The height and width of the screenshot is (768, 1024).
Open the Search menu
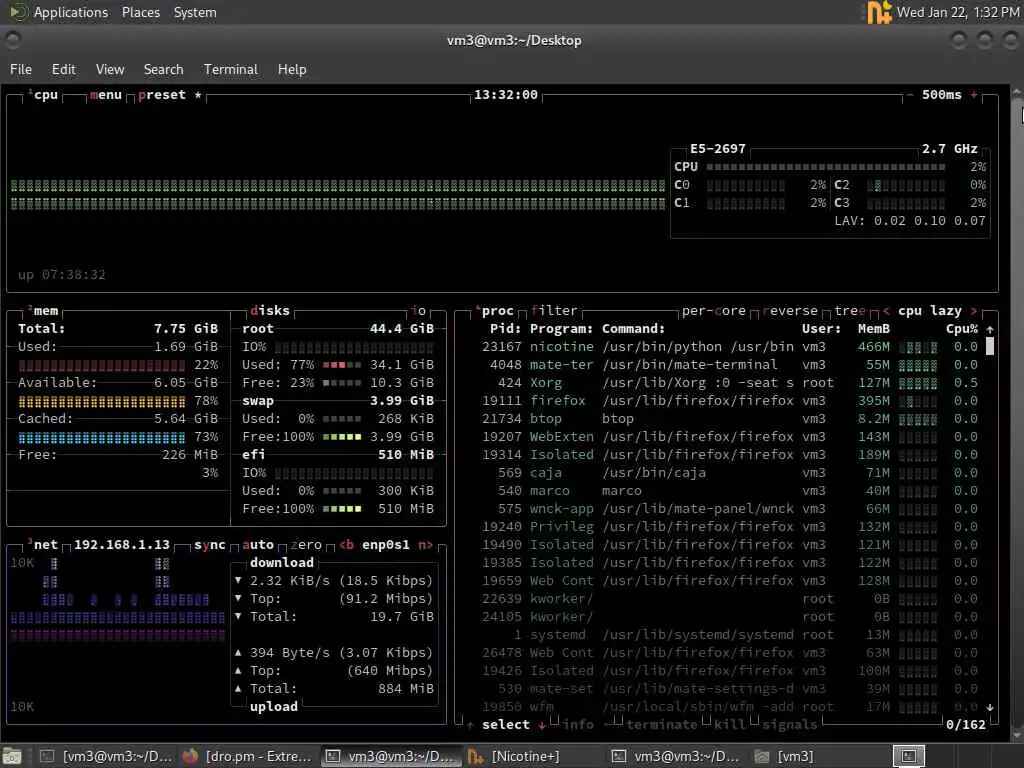pyautogui.click(x=163, y=69)
